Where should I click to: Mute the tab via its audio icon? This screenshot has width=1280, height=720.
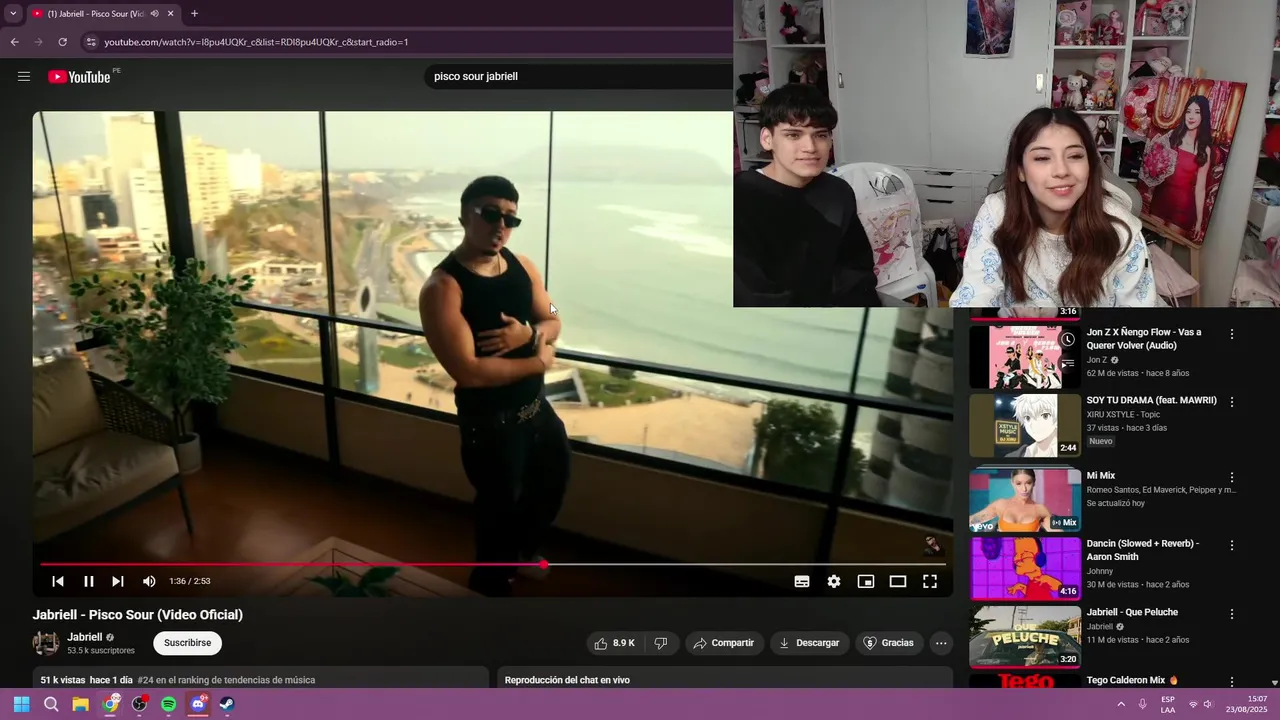click(x=154, y=14)
